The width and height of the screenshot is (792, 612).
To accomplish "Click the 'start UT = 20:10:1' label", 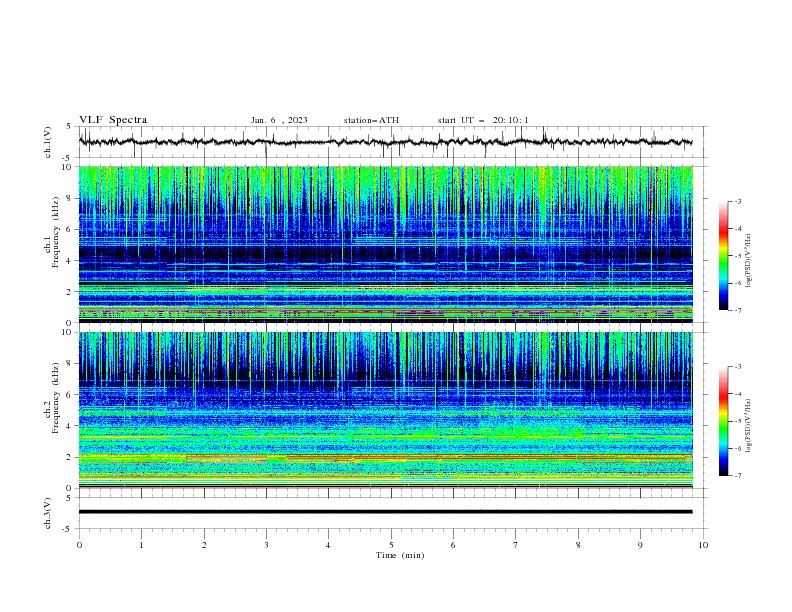I will coord(483,120).
